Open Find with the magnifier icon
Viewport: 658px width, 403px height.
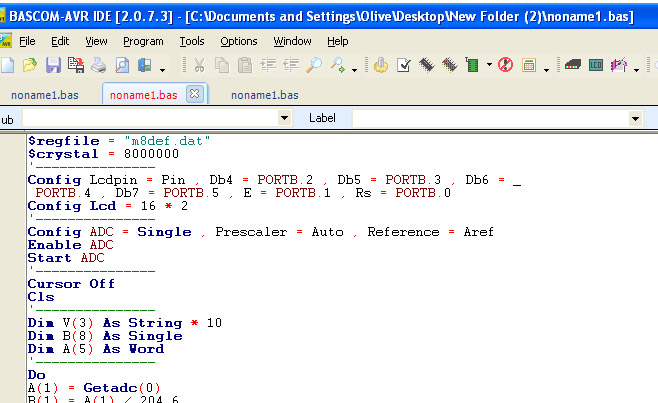[x=314, y=65]
